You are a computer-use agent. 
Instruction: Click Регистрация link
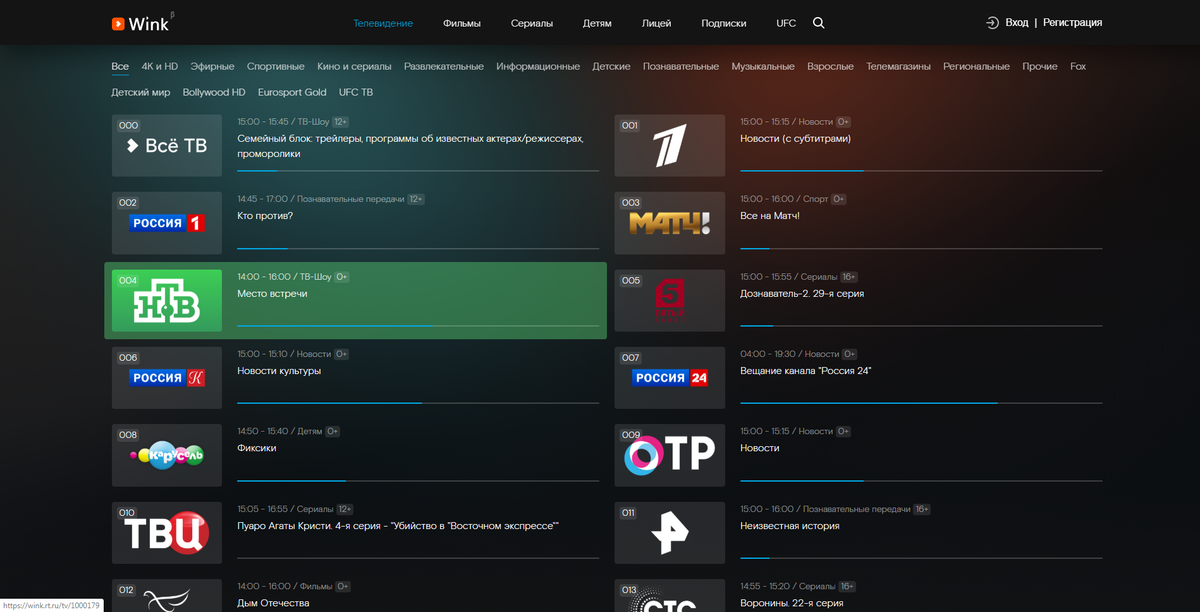1073,22
